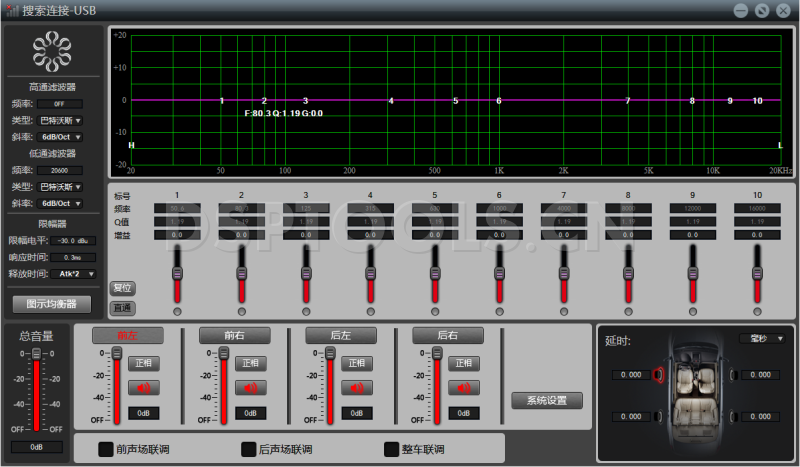800x467 pixels.
Task: Check the 后声场联调 option
Action: 249,450
